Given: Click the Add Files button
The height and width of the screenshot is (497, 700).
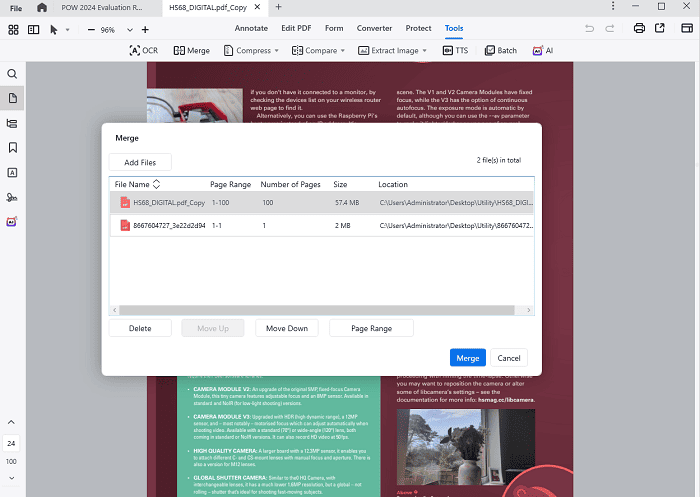Looking at the screenshot, I should pyautogui.click(x=140, y=162).
